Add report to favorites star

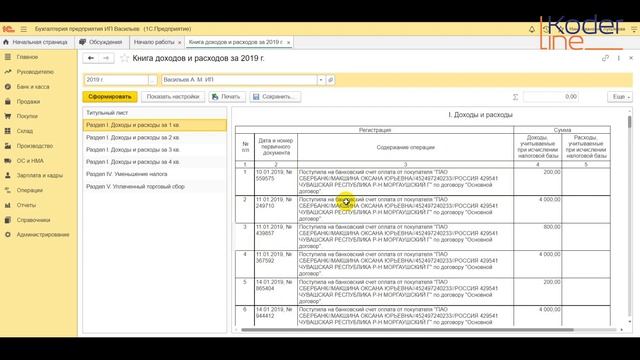tap(124, 58)
